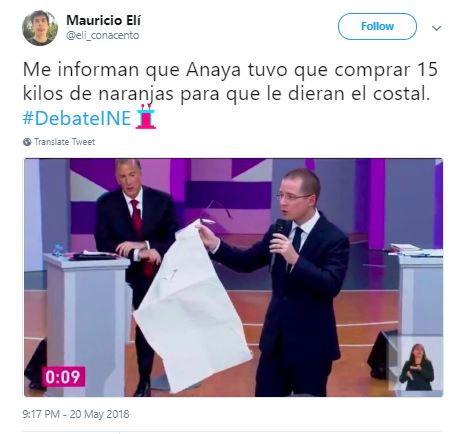Screen dimensions: 460x434
Task: Click the Follow button
Action: 377,26
